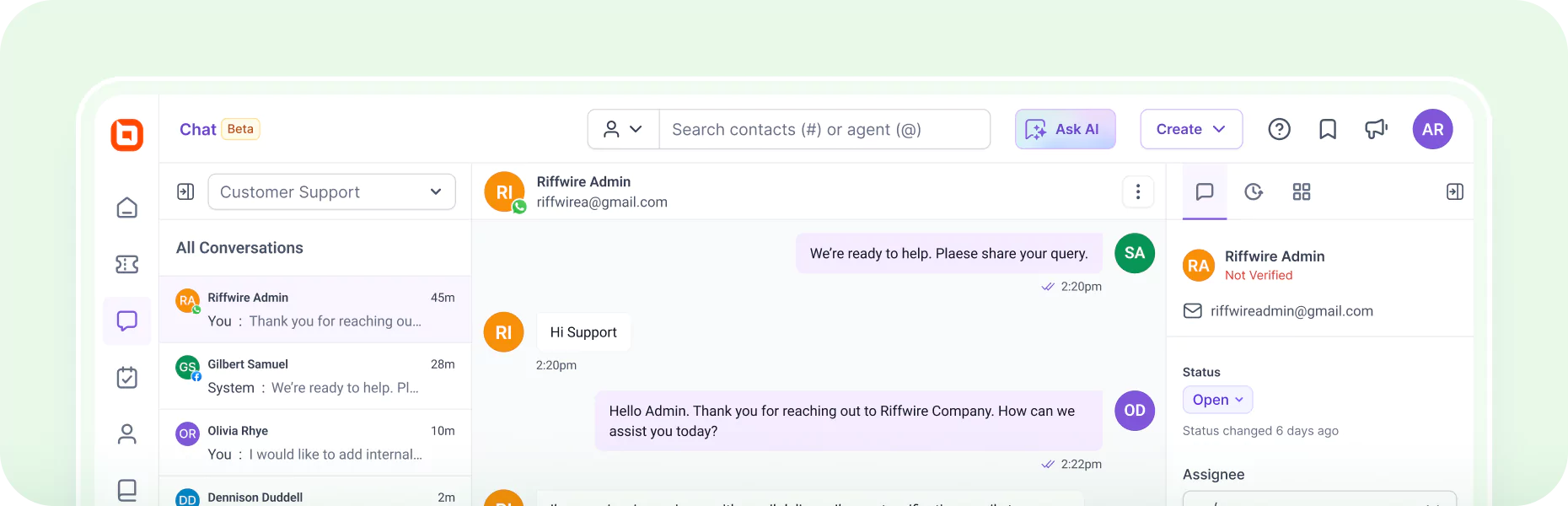
Task: Open the Contacts section in the sidebar
Action: pos(126,433)
